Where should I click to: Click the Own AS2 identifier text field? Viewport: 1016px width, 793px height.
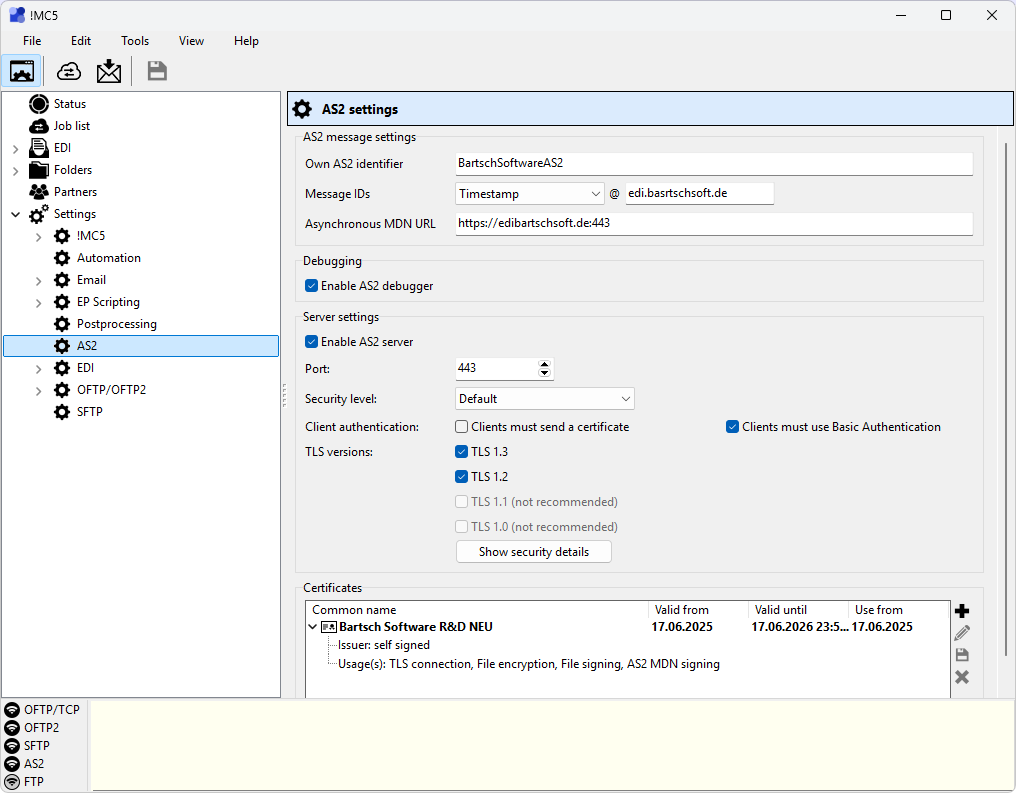(x=713, y=163)
